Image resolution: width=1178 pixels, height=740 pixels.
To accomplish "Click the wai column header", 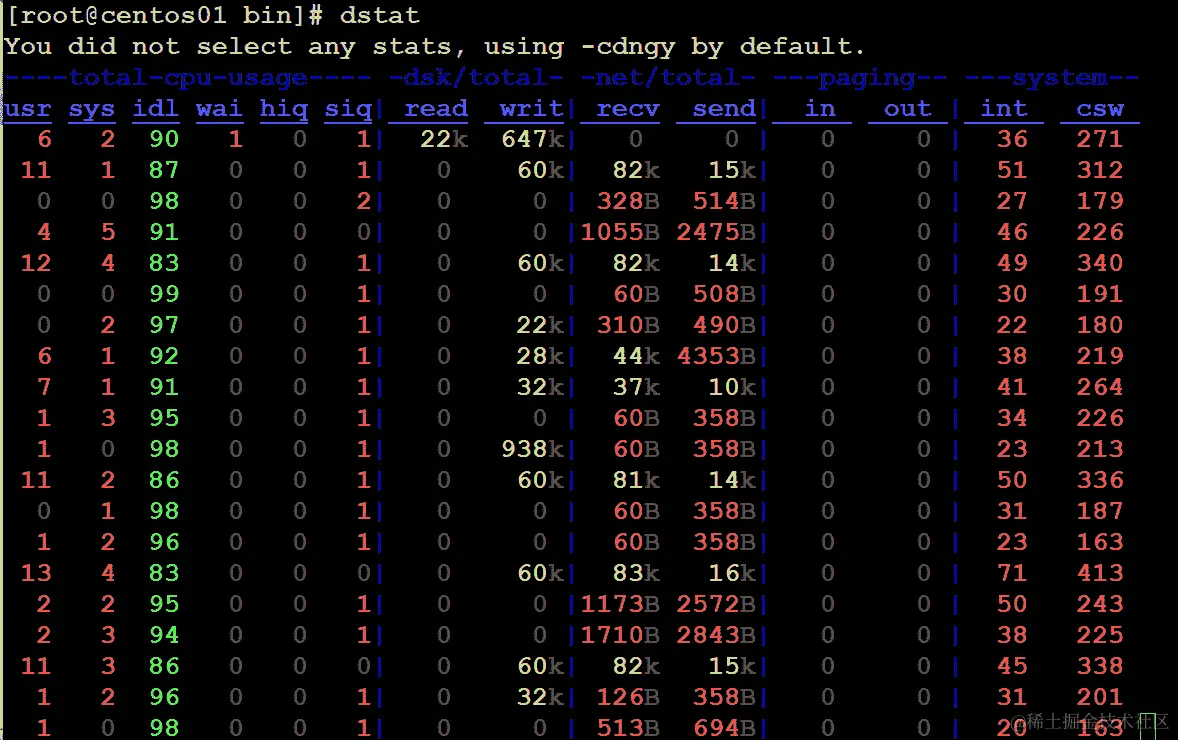I will coord(219,109).
